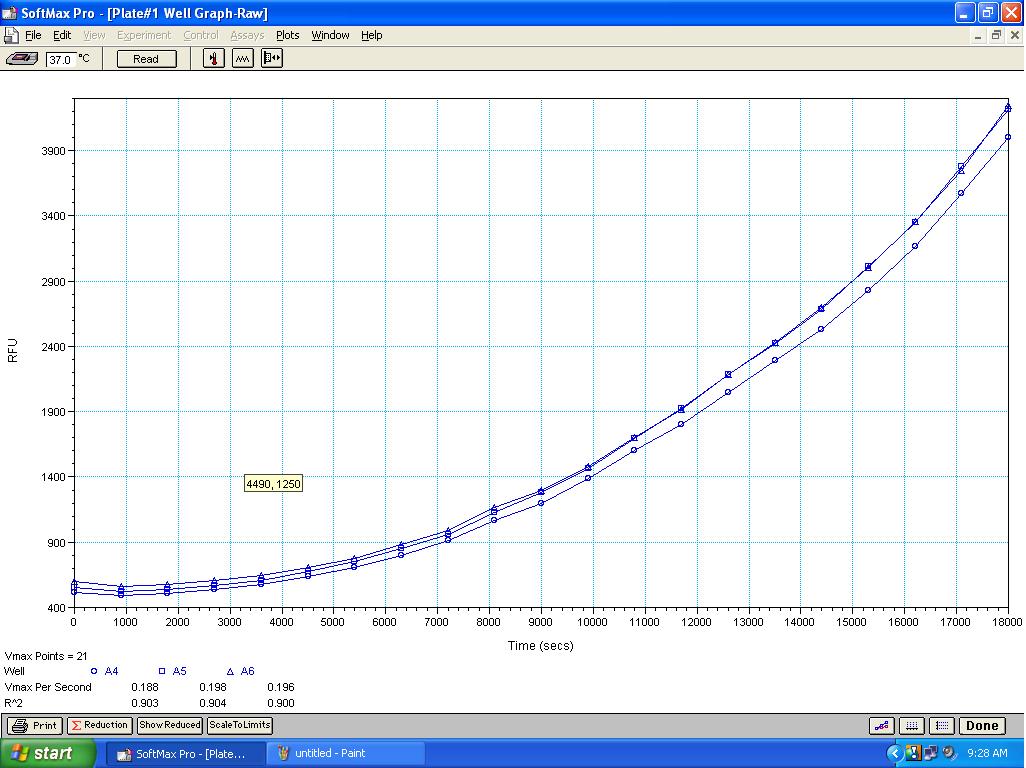Open the Plots menu
Viewport: 1026px width, 768px height.
point(287,35)
